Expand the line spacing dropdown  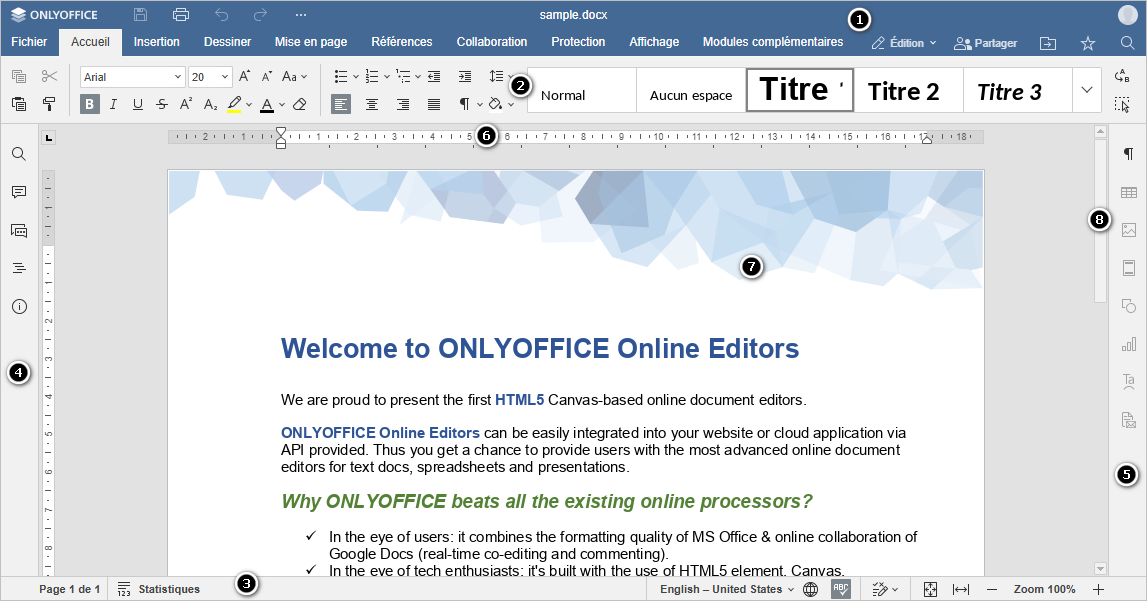pos(508,76)
